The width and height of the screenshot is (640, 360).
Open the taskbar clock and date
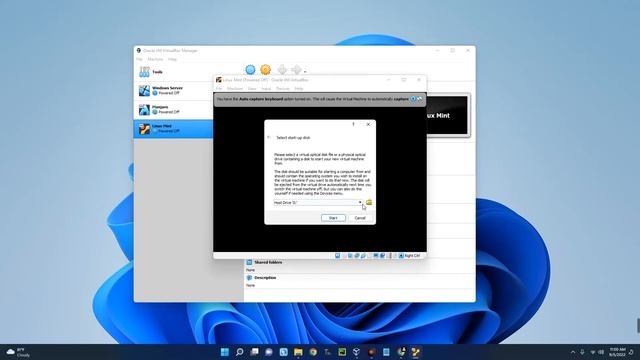pyautogui.click(x=617, y=352)
